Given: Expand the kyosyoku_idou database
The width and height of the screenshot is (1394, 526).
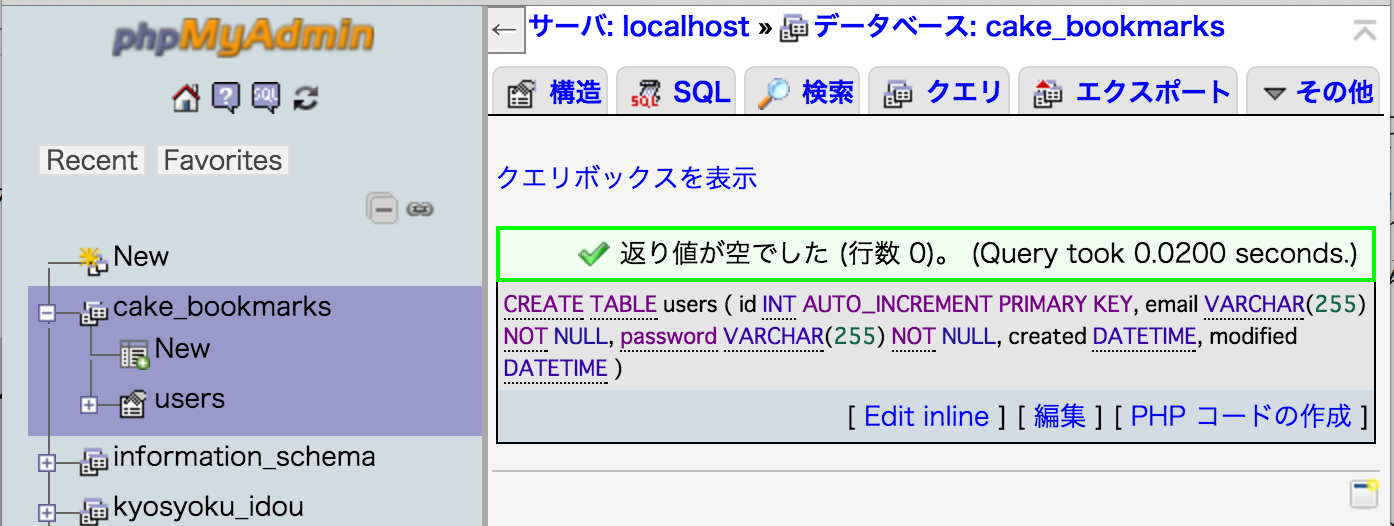Looking at the screenshot, I should coord(46,512).
